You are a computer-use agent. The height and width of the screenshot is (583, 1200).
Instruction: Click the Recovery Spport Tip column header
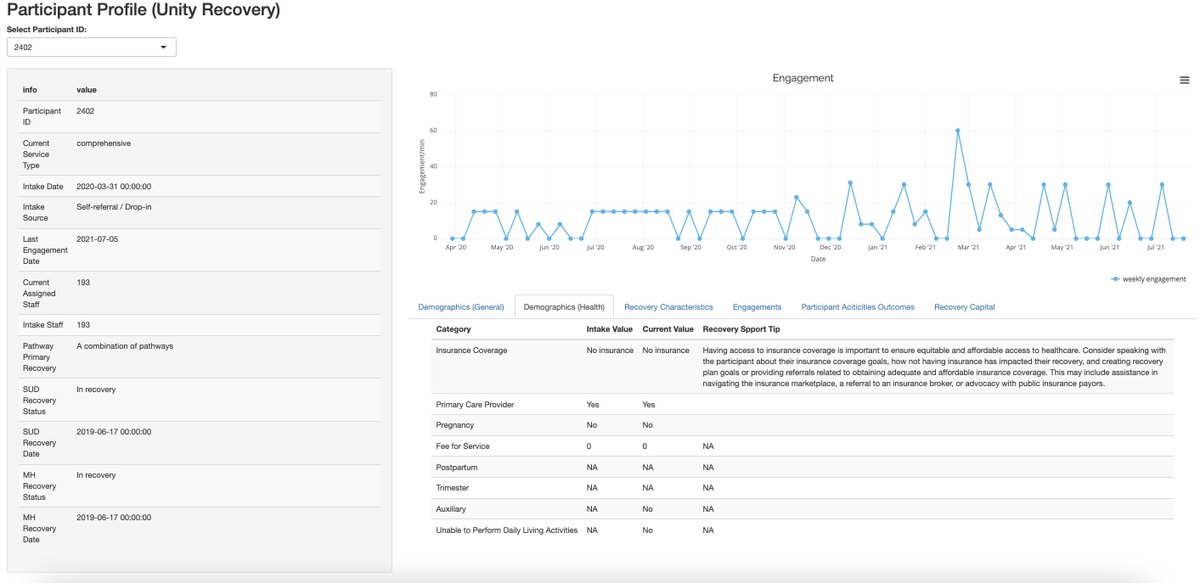tap(740, 328)
